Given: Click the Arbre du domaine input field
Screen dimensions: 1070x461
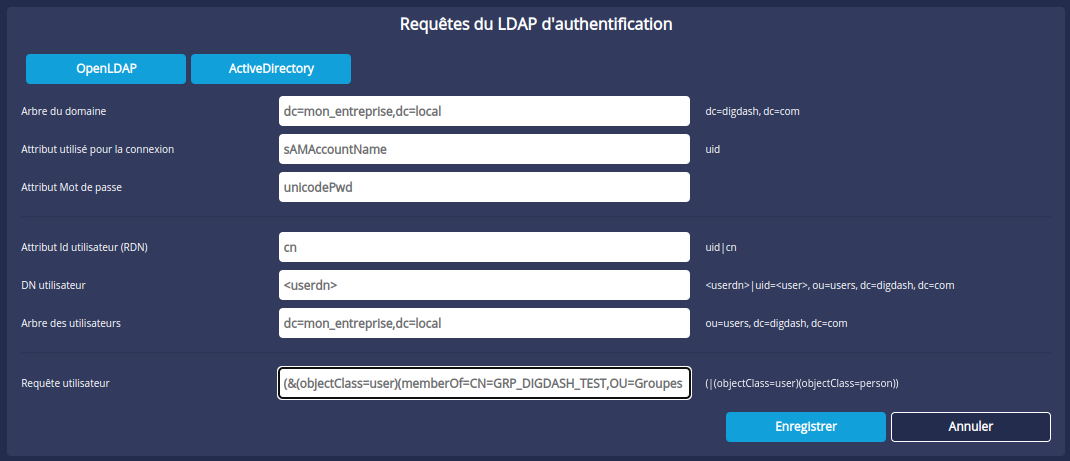Looking at the screenshot, I should [x=485, y=111].
